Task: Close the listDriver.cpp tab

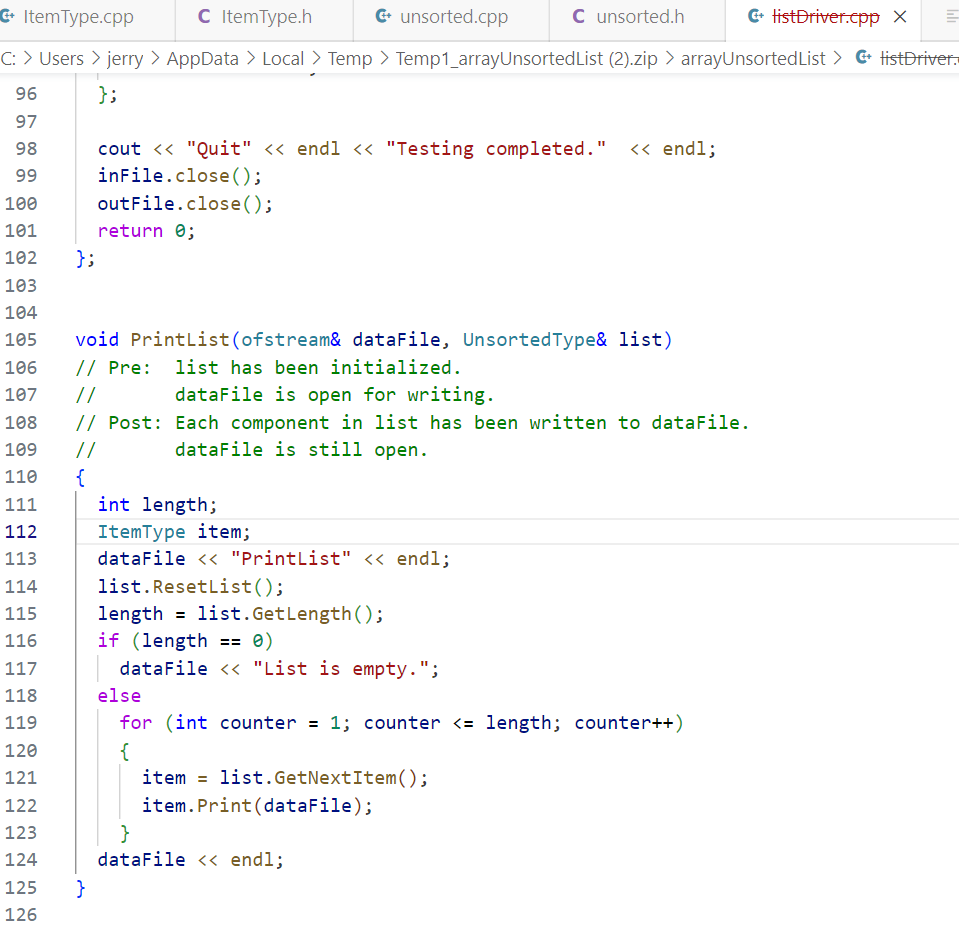Action: point(899,16)
